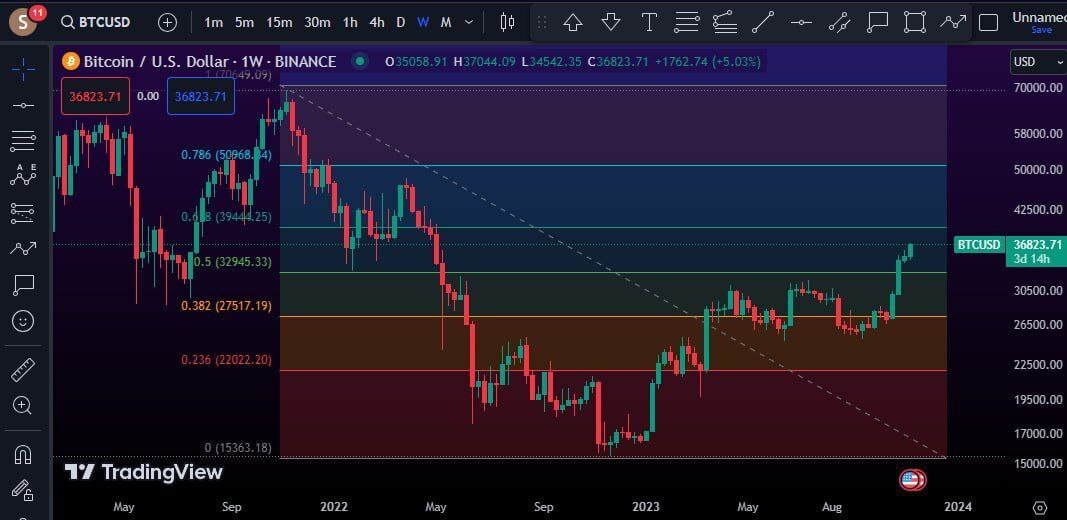1067x520 pixels.
Task: Expand the timeframe dropdown chevron
Action: pos(468,22)
